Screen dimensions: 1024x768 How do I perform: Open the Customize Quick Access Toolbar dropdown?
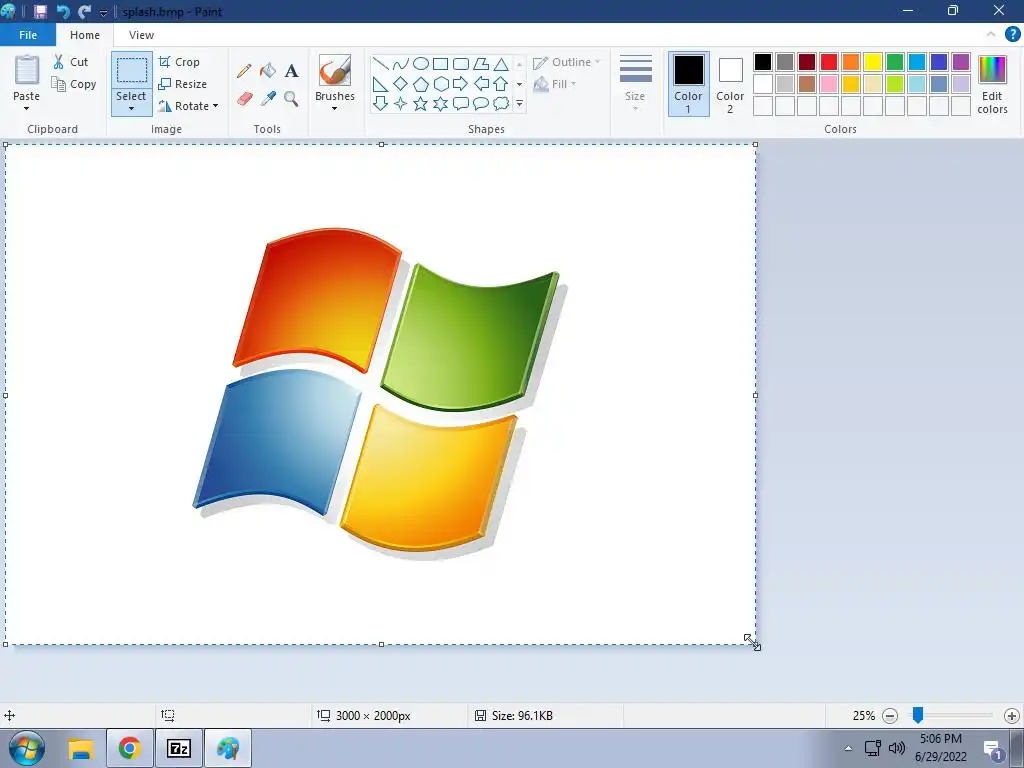point(103,12)
